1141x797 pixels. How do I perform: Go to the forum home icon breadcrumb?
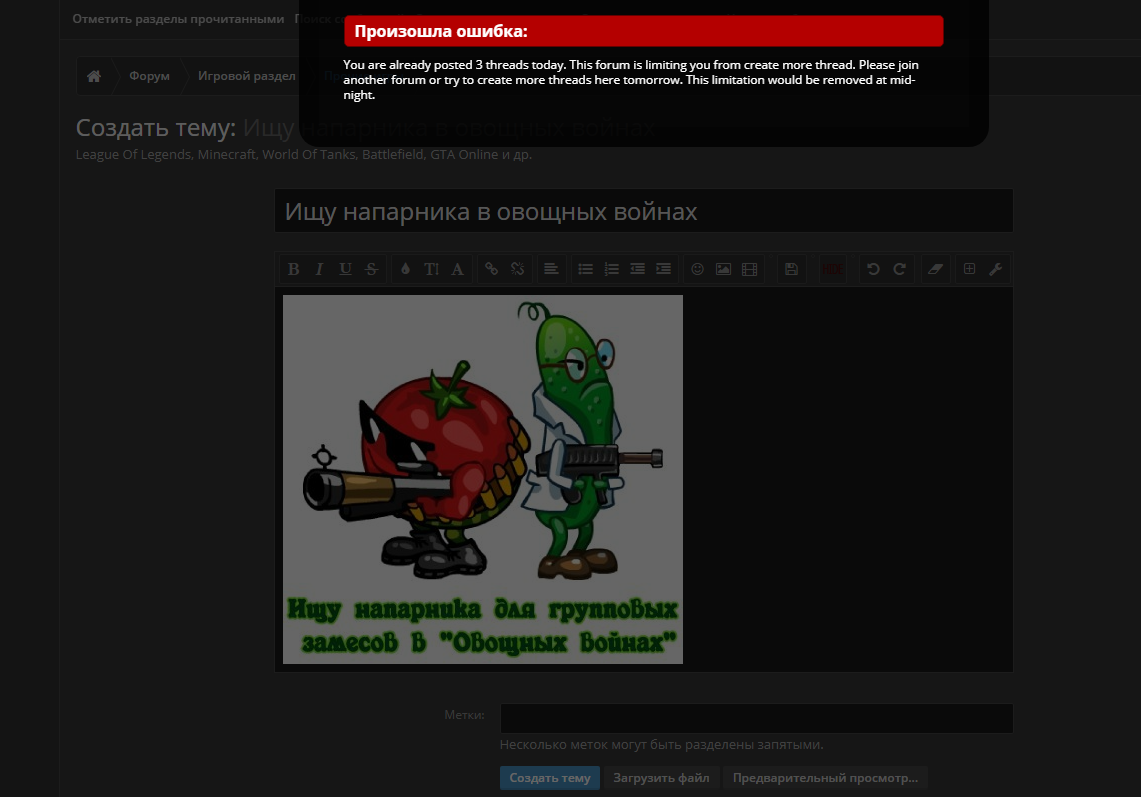[x=94, y=76]
